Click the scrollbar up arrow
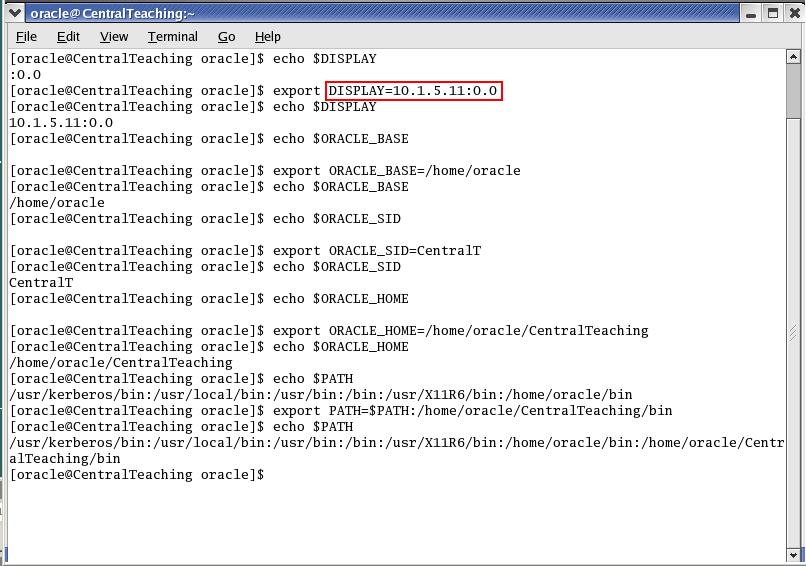Screen dimensions: 806x566 (x=793, y=57)
